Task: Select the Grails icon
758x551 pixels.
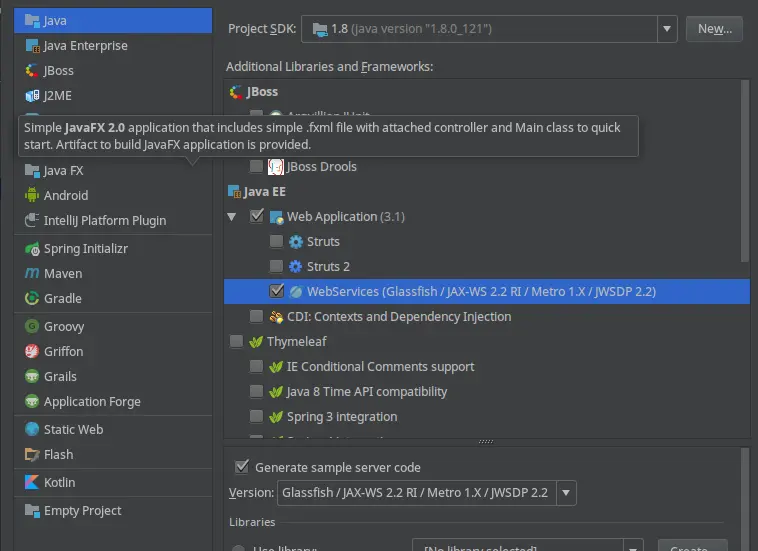Action: pos(32,376)
